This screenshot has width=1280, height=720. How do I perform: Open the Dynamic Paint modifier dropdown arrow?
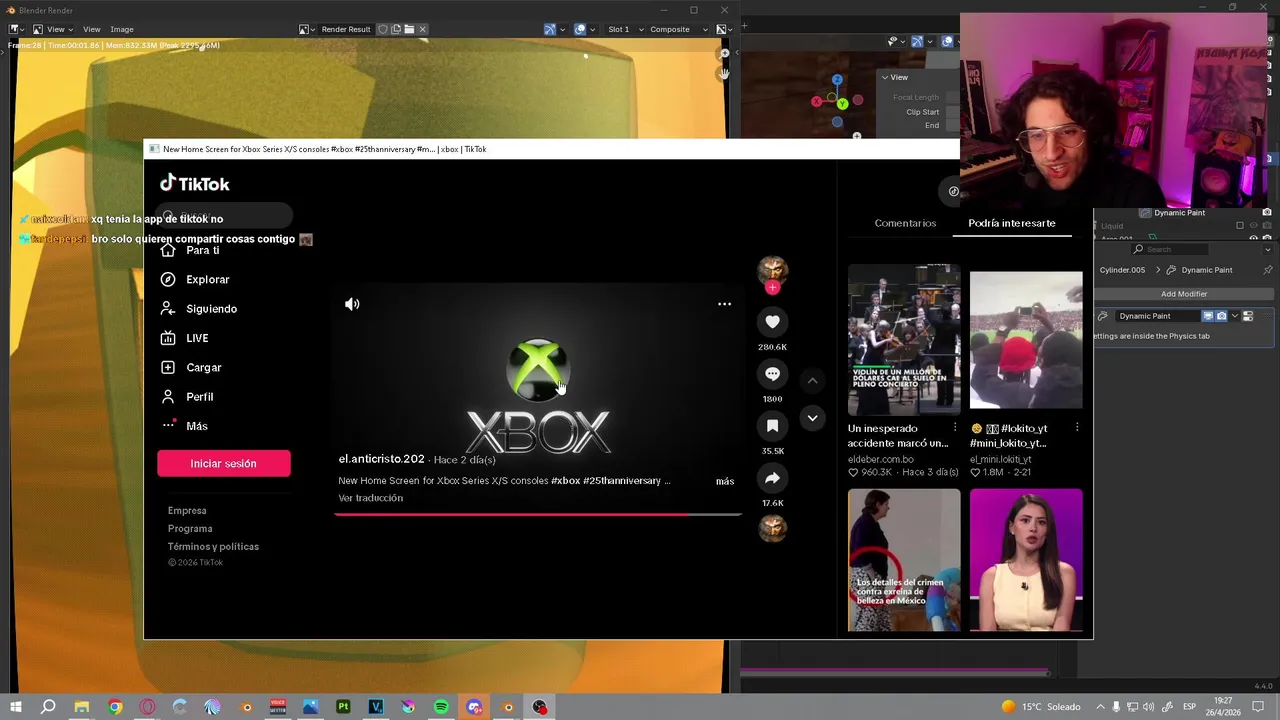[x=1235, y=316]
